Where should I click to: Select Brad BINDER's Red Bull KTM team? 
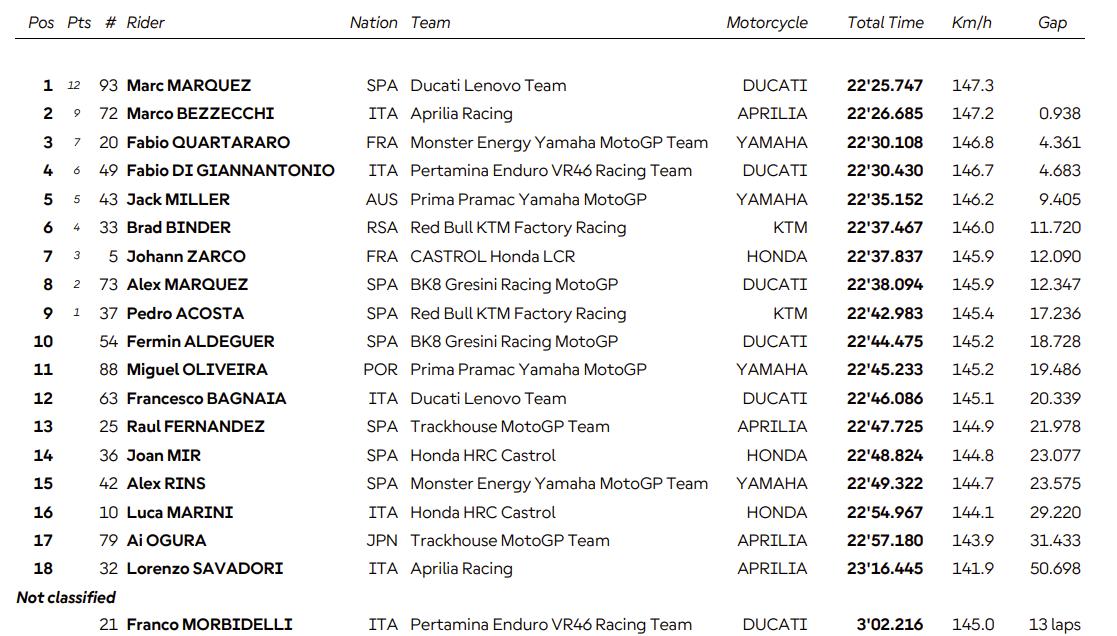point(518,228)
